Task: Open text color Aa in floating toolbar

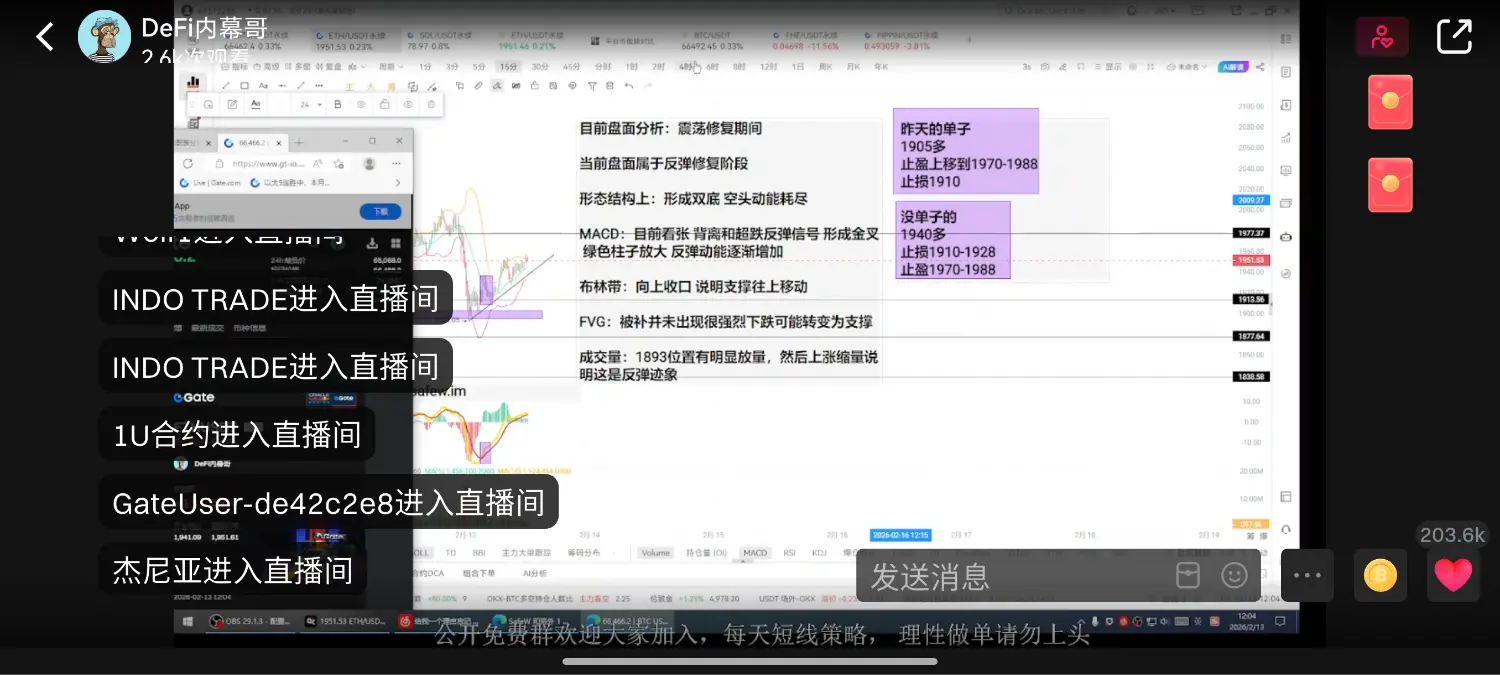Action: coord(256,104)
